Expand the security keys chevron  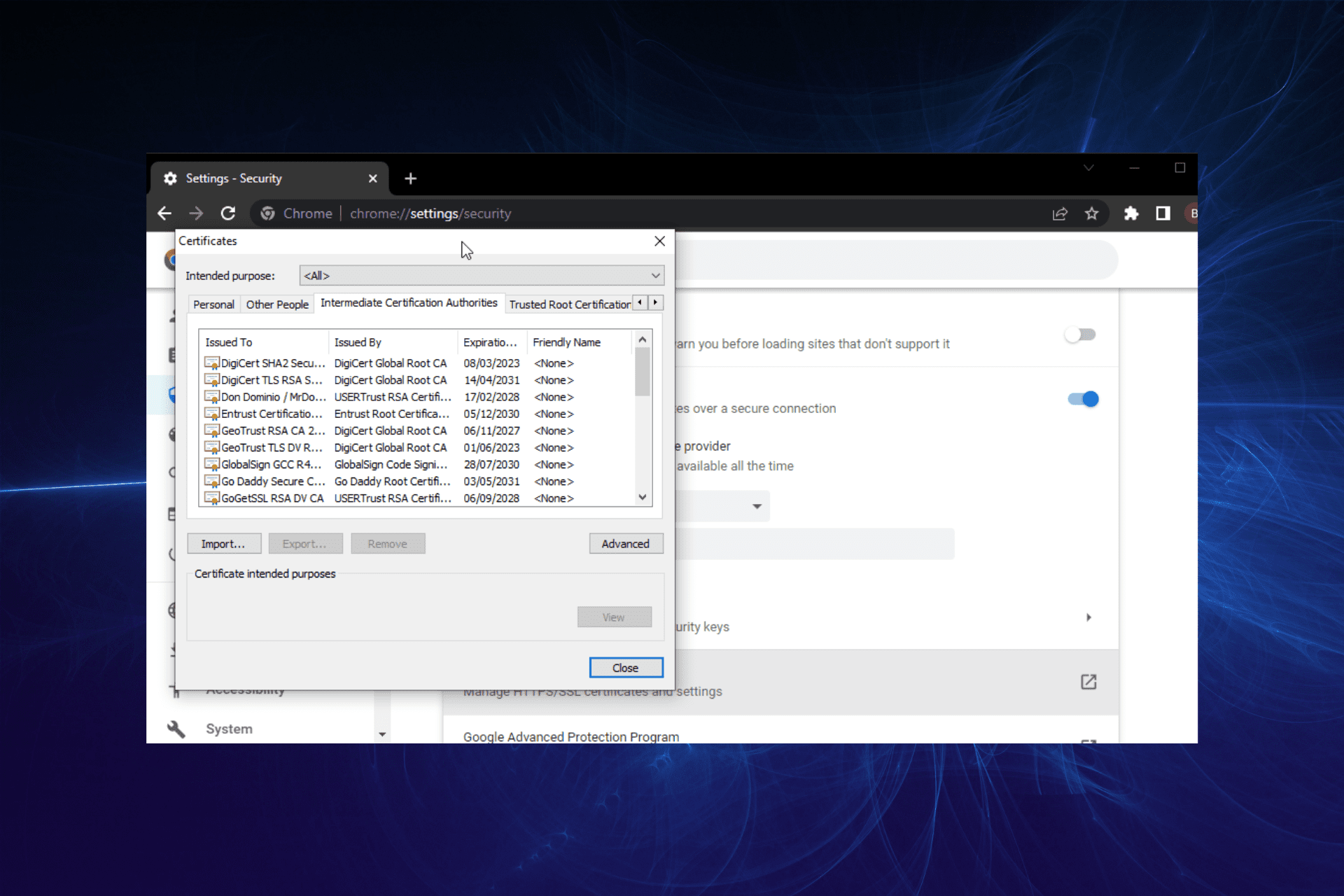pyautogui.click(x=1088, y=617)
